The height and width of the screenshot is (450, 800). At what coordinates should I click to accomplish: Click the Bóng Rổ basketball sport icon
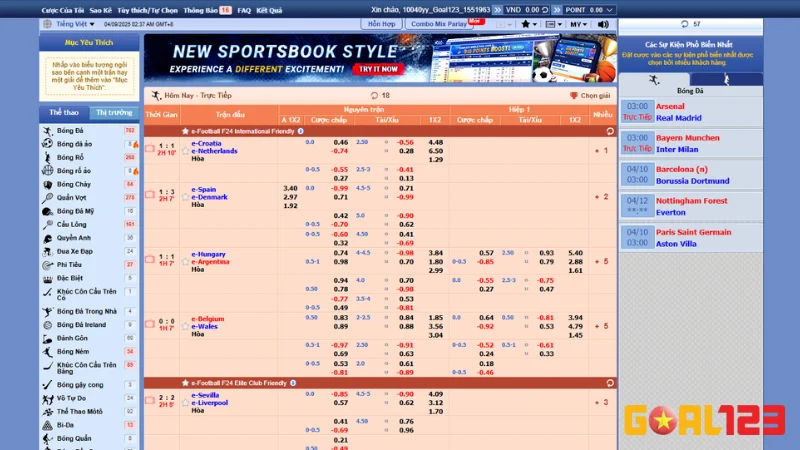(48, 157)
